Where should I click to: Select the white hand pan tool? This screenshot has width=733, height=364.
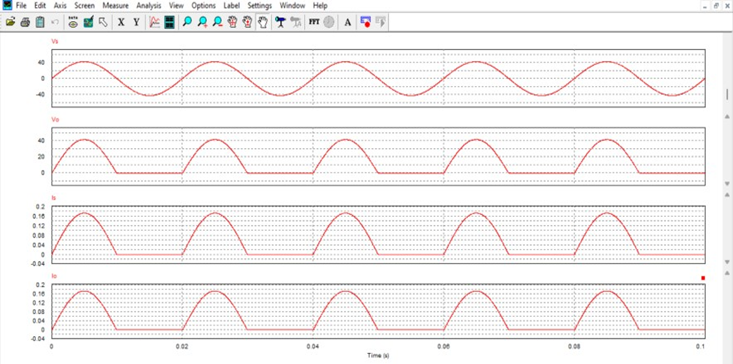[264, 21]
